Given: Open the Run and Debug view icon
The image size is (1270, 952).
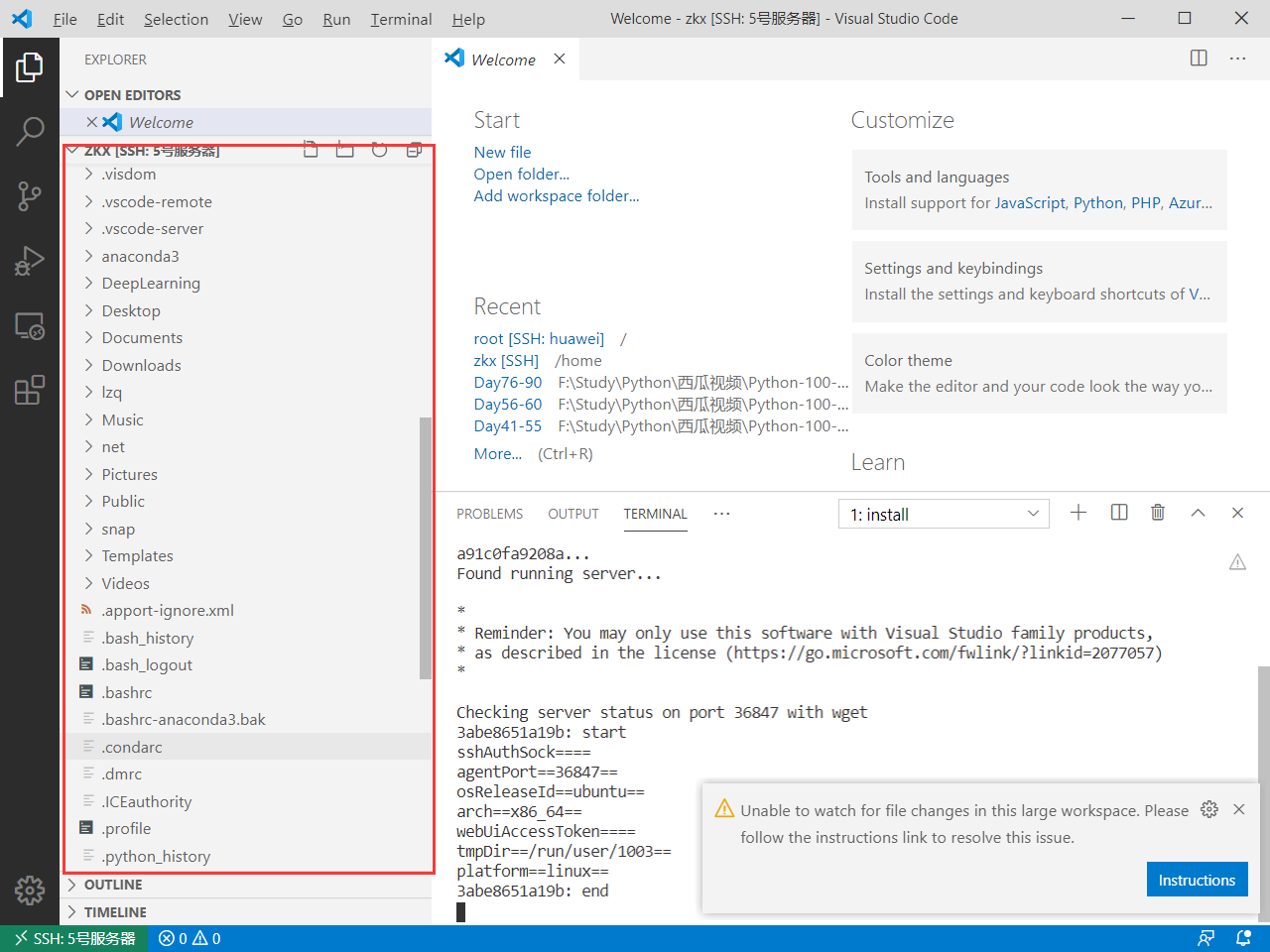Looking at the screenshot, I should pyautogui.click(x=30, y=260).
